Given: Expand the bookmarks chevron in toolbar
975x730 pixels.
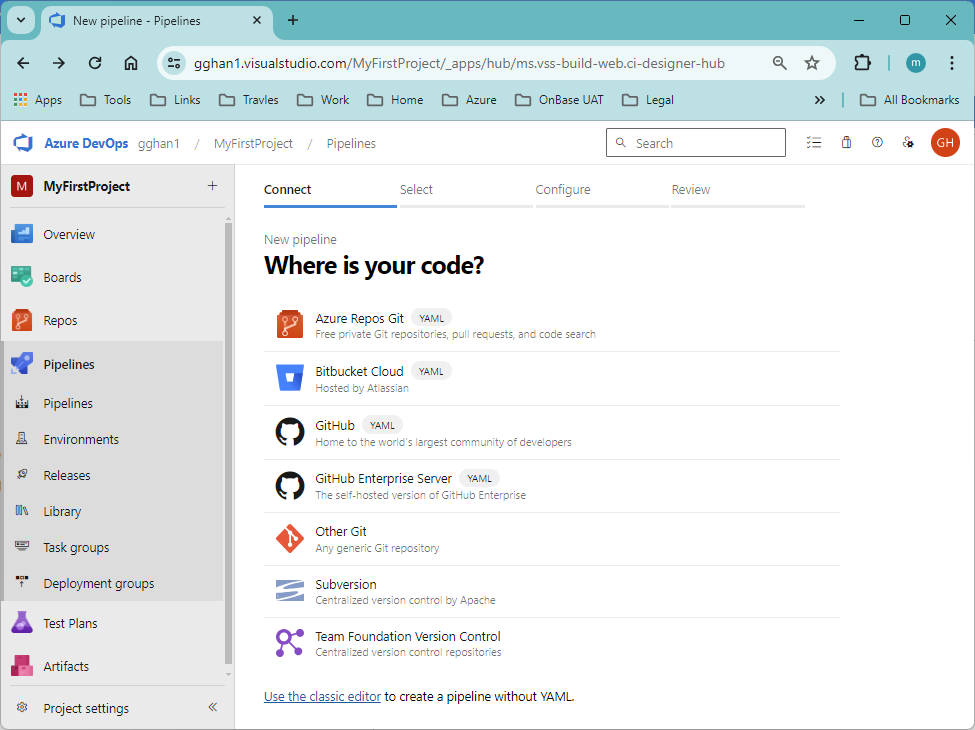Looking at the screenshot, I should point(820,99).
